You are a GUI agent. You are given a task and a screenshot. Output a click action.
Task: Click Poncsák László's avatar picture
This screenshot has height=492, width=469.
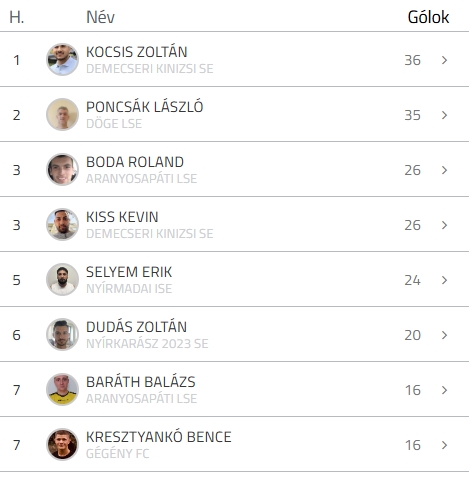click(62, 114)
